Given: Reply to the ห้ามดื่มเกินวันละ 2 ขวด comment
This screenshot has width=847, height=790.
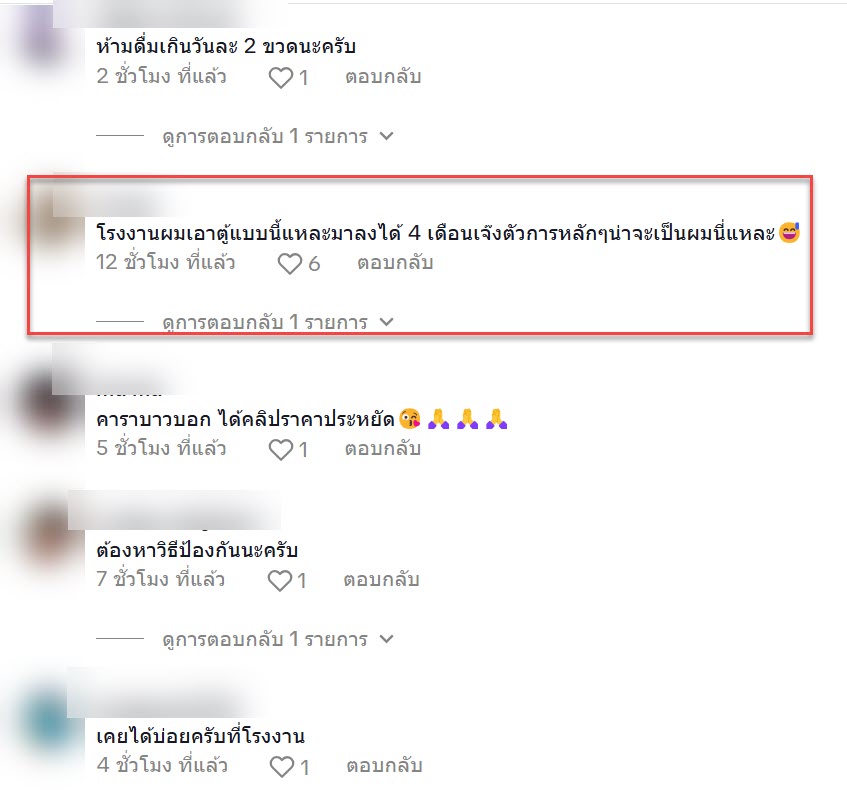Looking at the screenshot, I should (x=383, y=77).
